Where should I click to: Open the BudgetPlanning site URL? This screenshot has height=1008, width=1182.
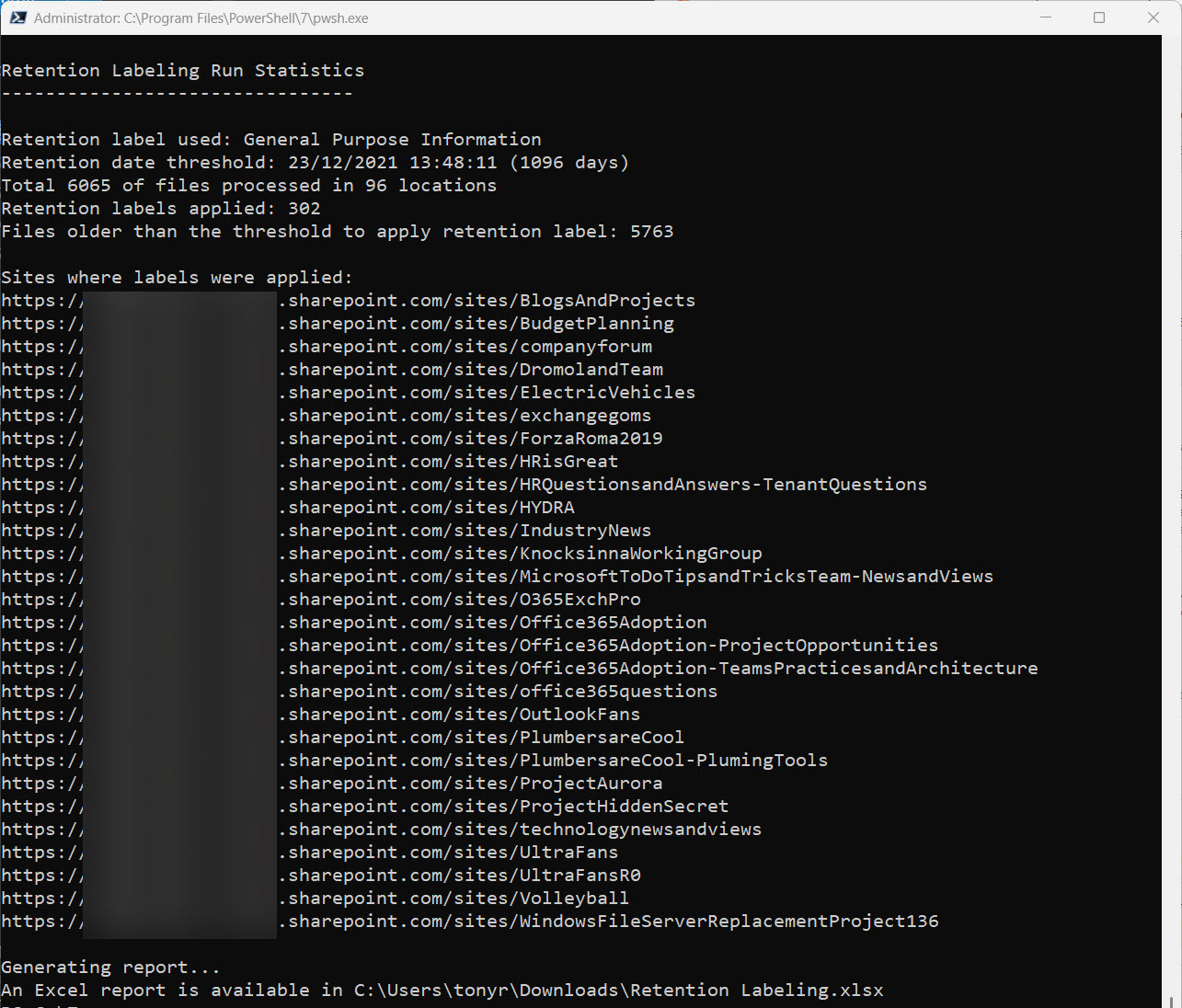(x=480, y=324)
